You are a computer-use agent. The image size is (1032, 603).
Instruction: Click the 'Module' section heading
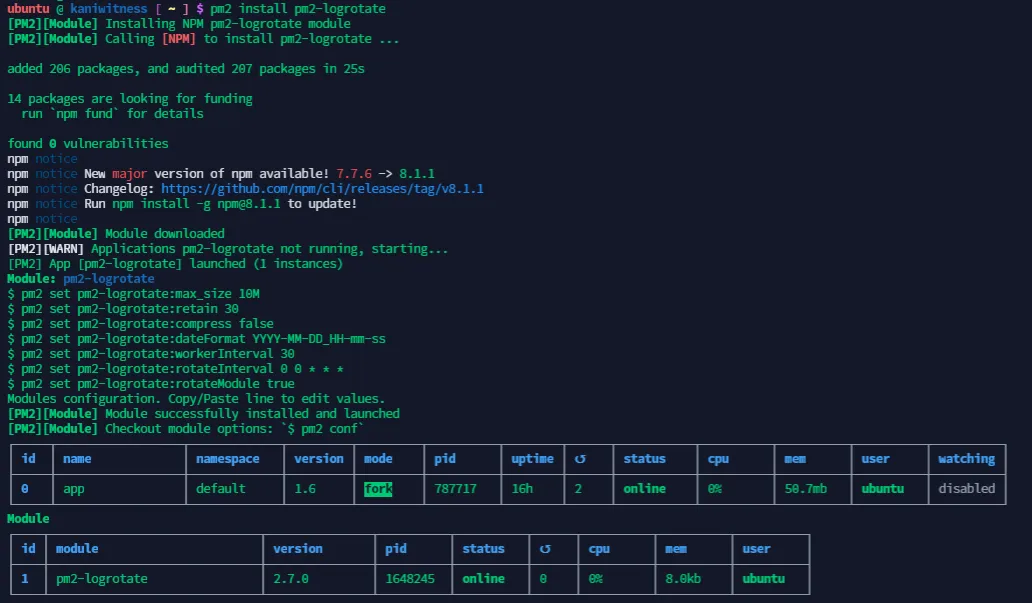(28, 519)
